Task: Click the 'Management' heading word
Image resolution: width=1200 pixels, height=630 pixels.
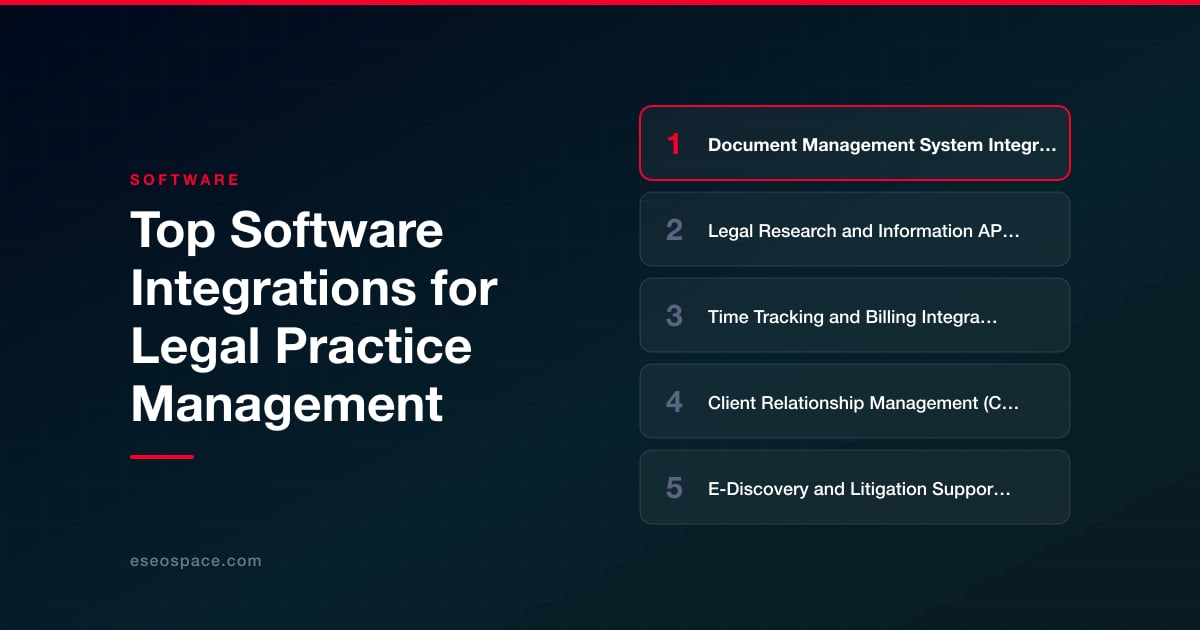Action: coord(287,405)
